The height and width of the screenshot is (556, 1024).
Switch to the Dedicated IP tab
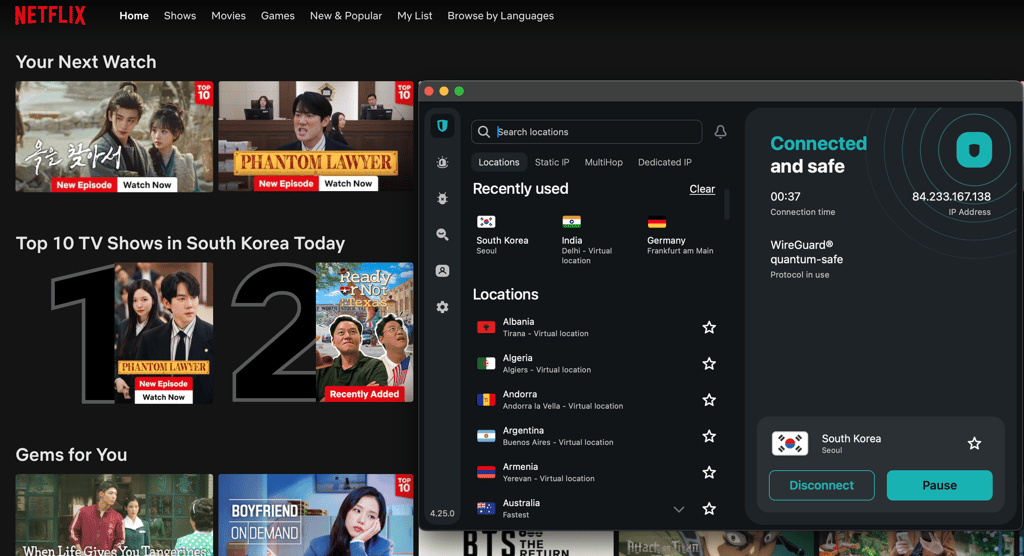pos(664,162)
